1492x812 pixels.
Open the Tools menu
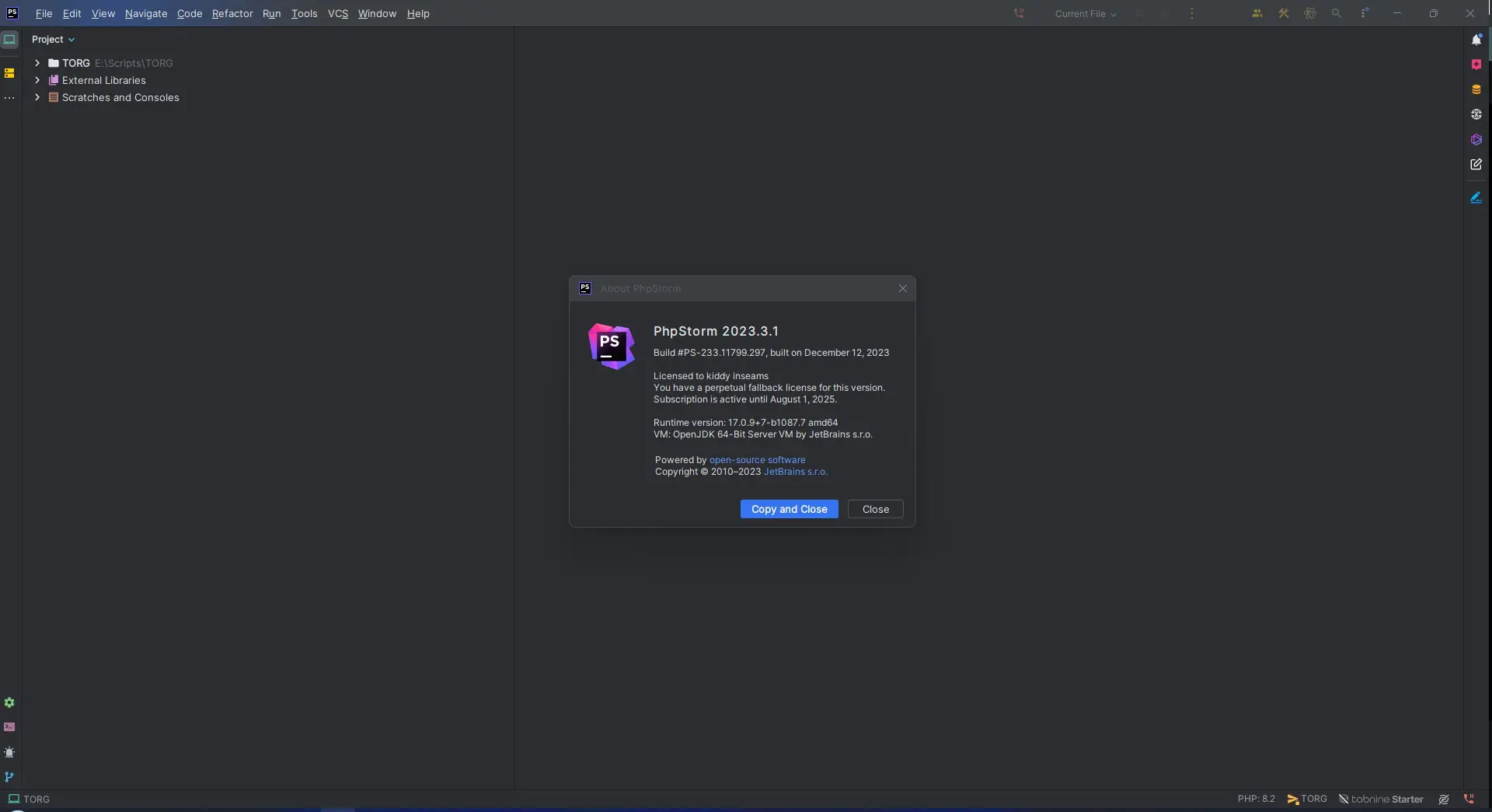tap(305, 14)
